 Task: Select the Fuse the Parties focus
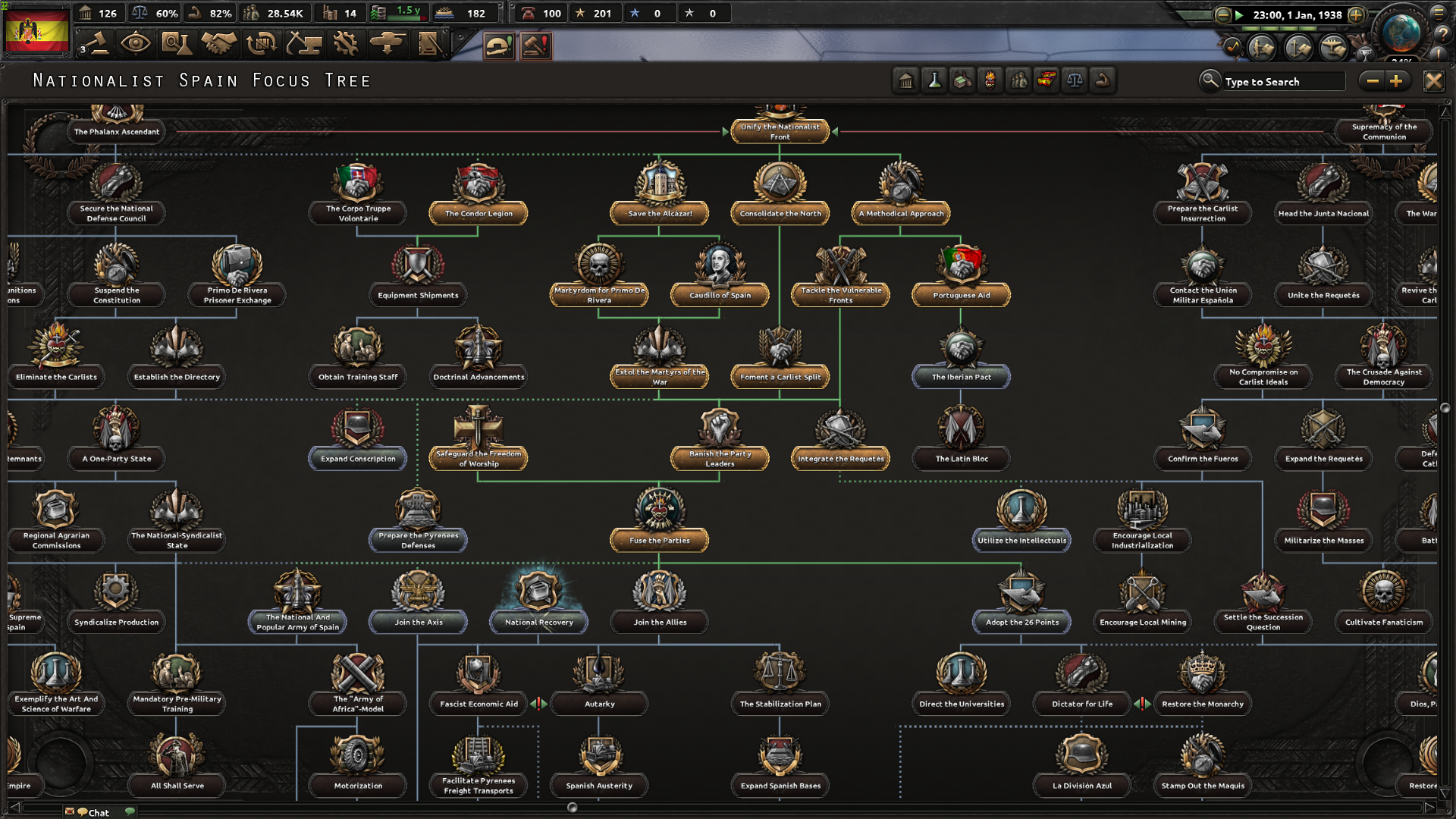click(659, 540)
